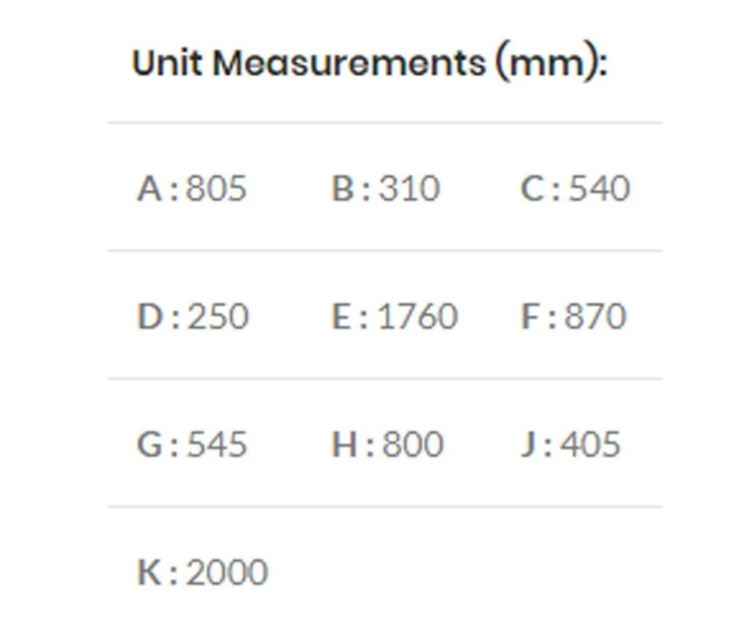This screenshot has width=752, height=631.
Task: Select the E measurement value 1760
Action: pos(417,316)
